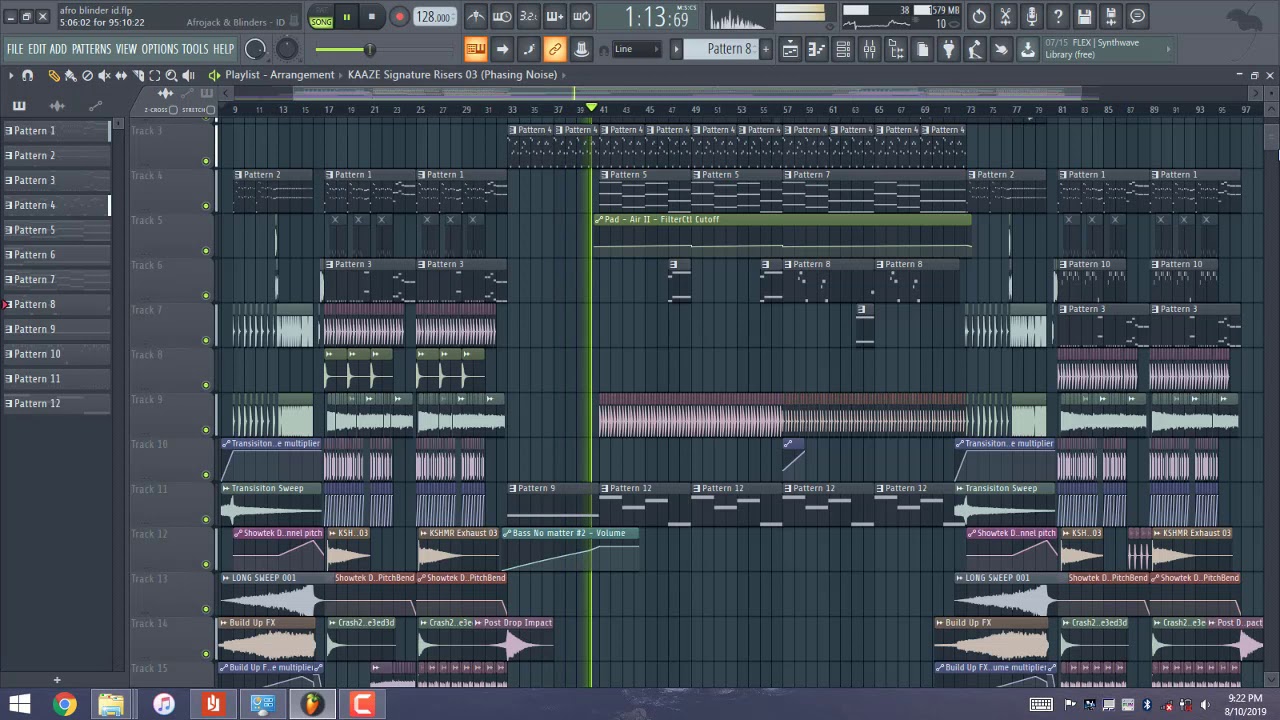Enable the Z-CROSS checkbox
Viewport: 1280px width, 720px height.
tap(172, 110)
